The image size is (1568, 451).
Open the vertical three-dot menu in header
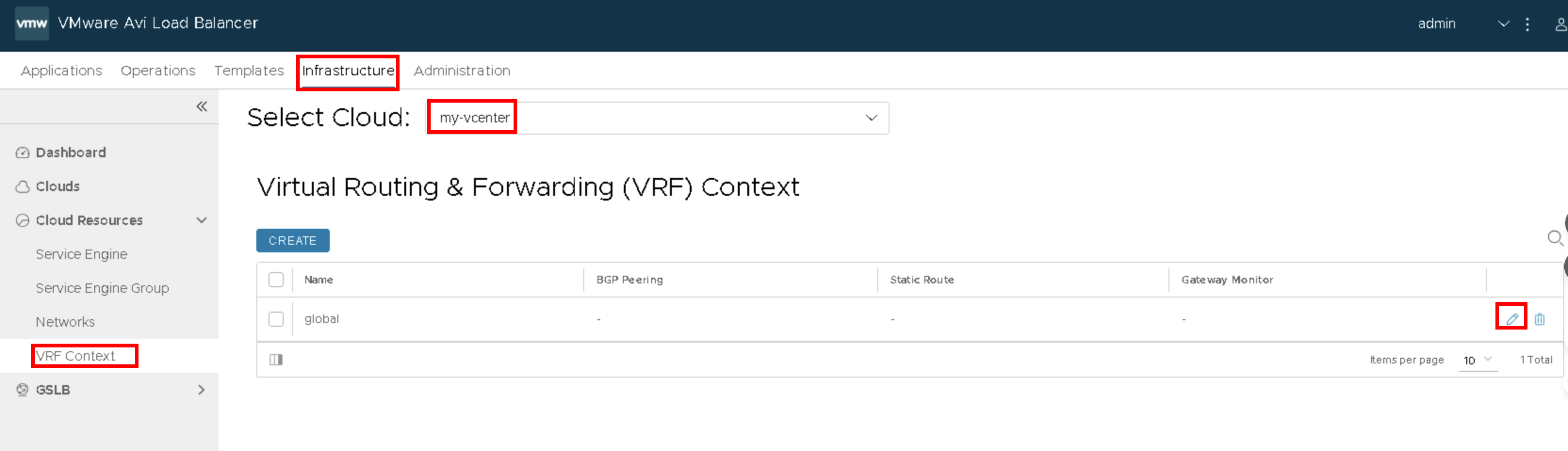pyautogui.click(x=1527, y=24)
